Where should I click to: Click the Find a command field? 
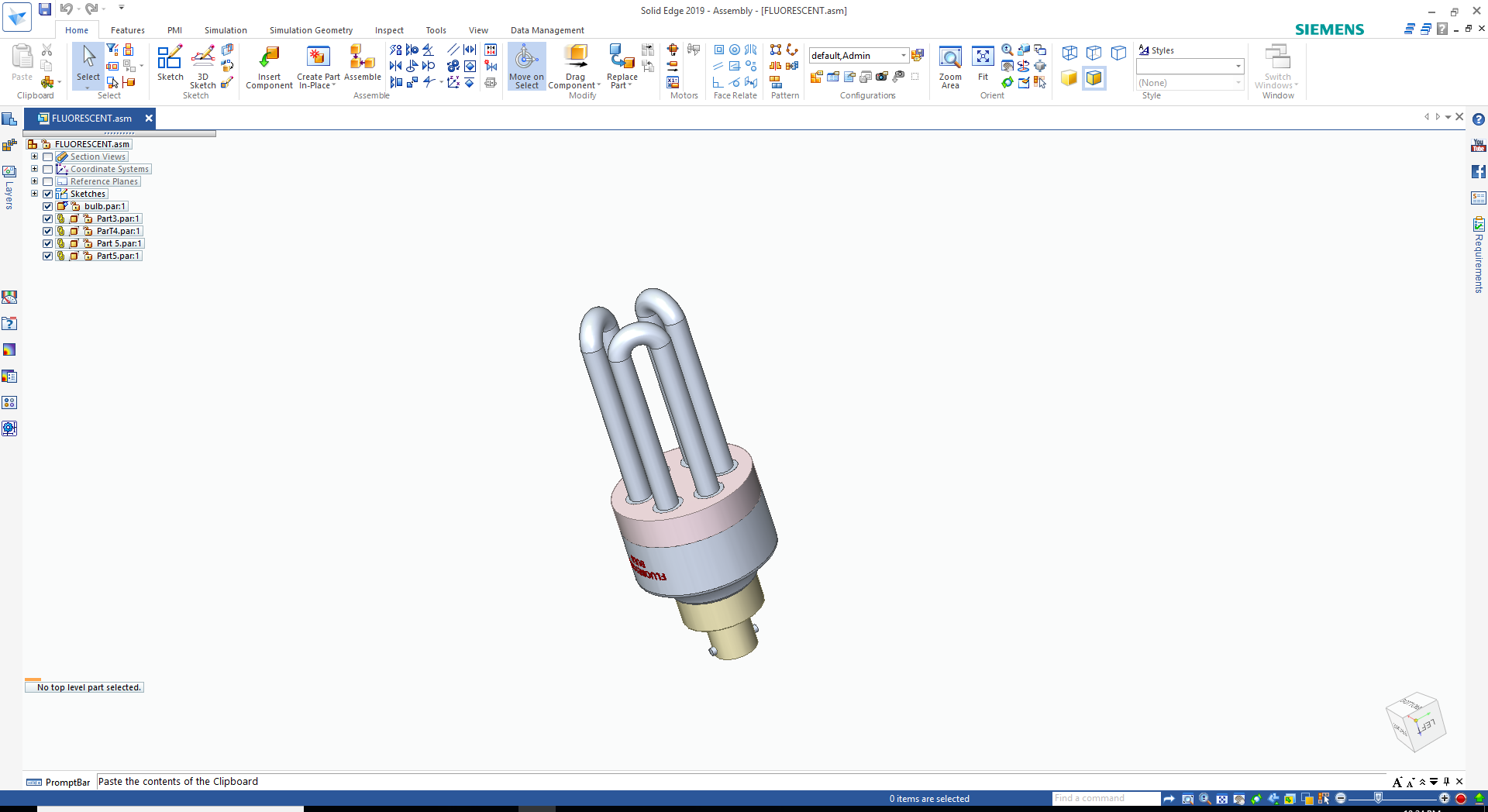[x=1106, y=798]
